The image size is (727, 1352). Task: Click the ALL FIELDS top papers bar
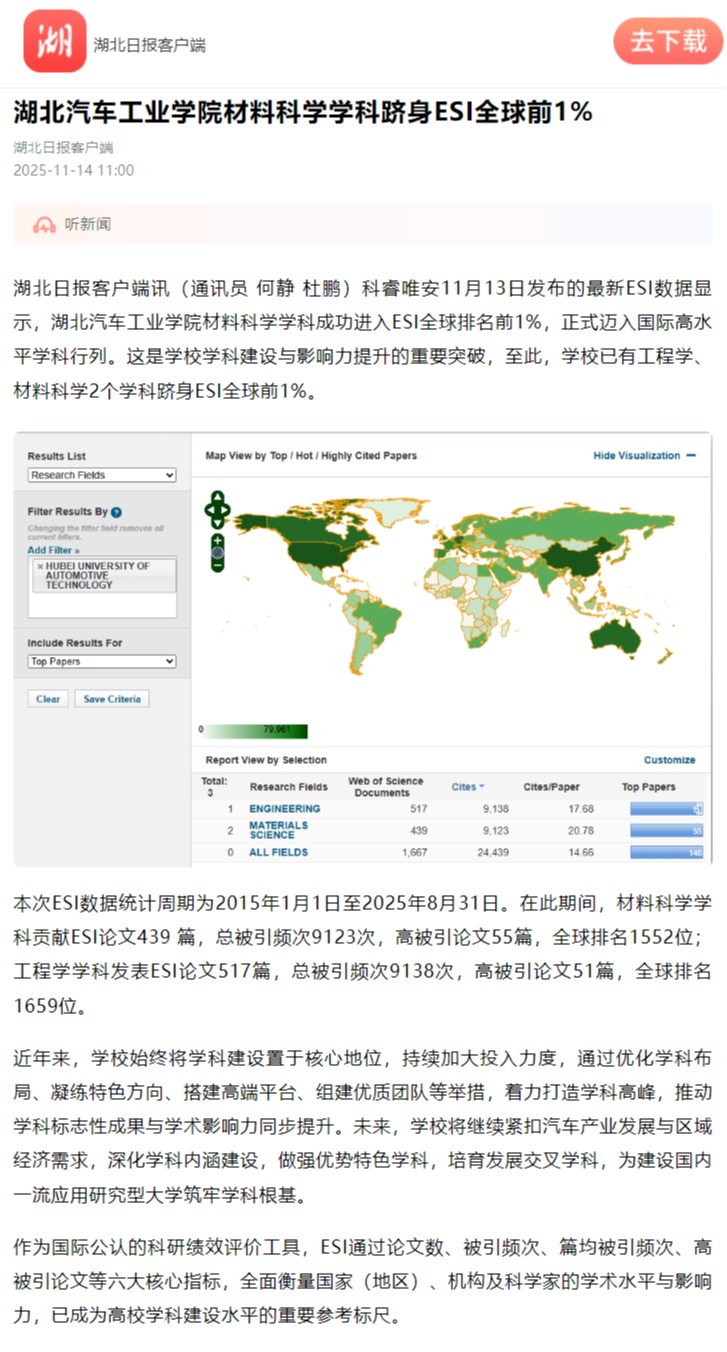point(666,853)
